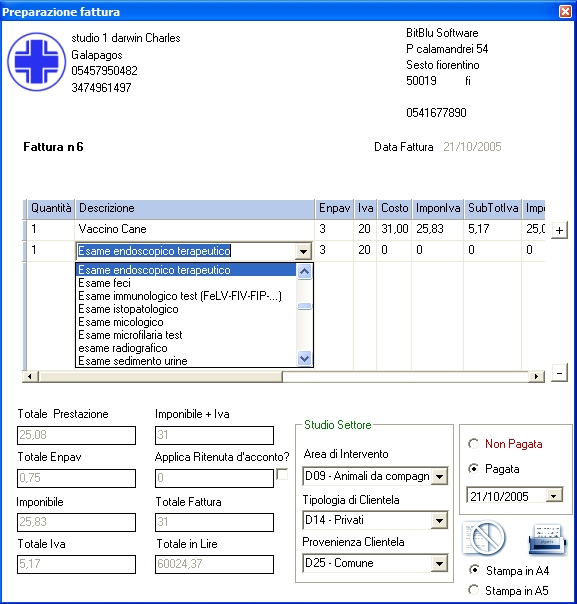Click the quantity cell of Vaccino Cane row
Image resolution: width=577 pixels, height=604 pixels.
[51, 229]
